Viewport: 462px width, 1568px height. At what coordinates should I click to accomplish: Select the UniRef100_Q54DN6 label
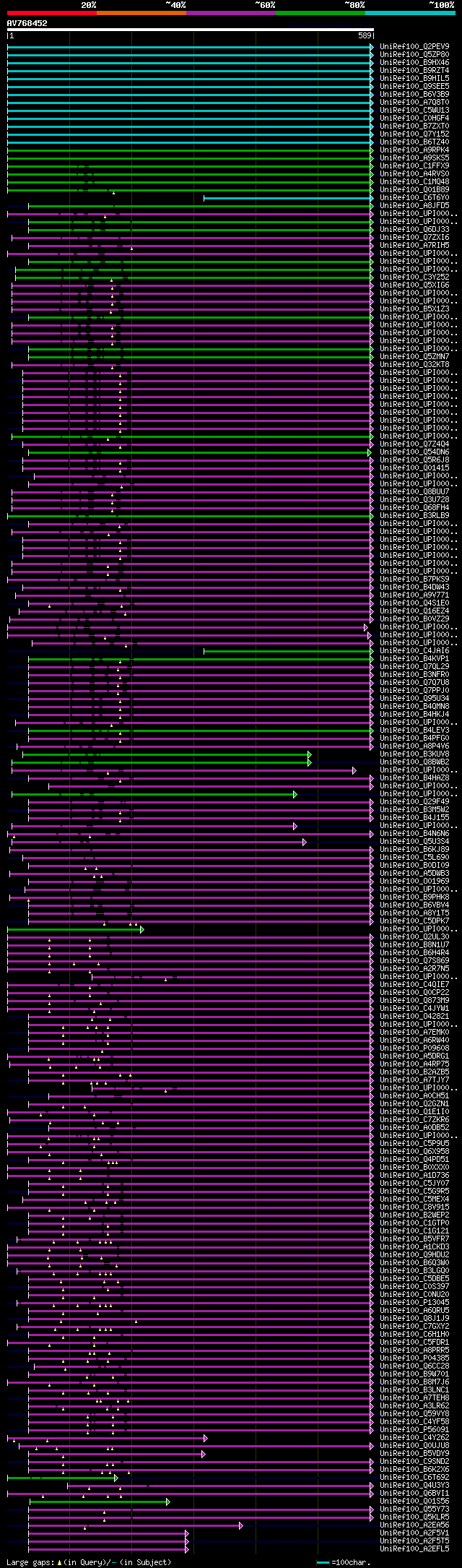414,452
